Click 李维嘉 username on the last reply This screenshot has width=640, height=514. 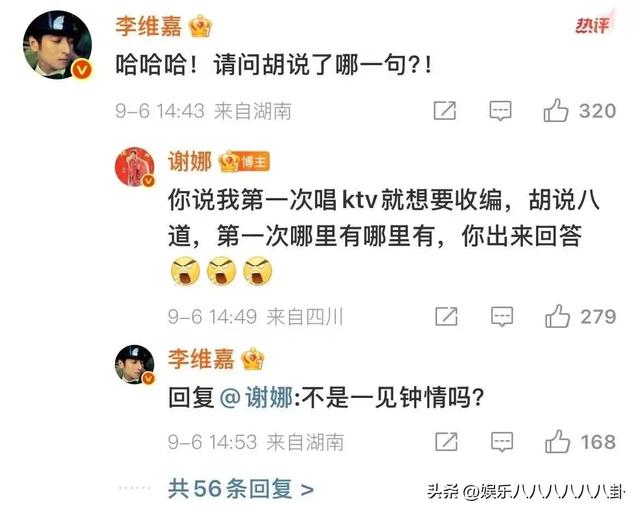point(201,359)
